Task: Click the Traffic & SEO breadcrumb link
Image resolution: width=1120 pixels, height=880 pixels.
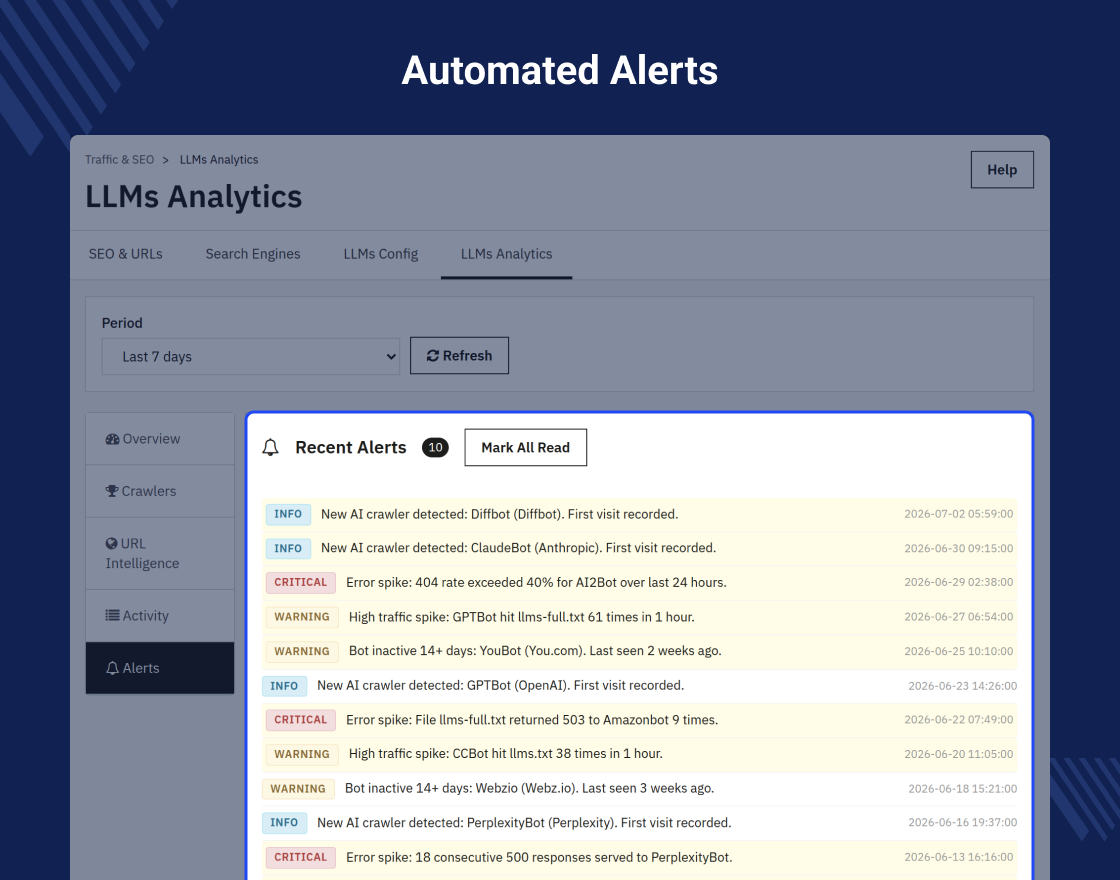Action: tap(119, 160)
